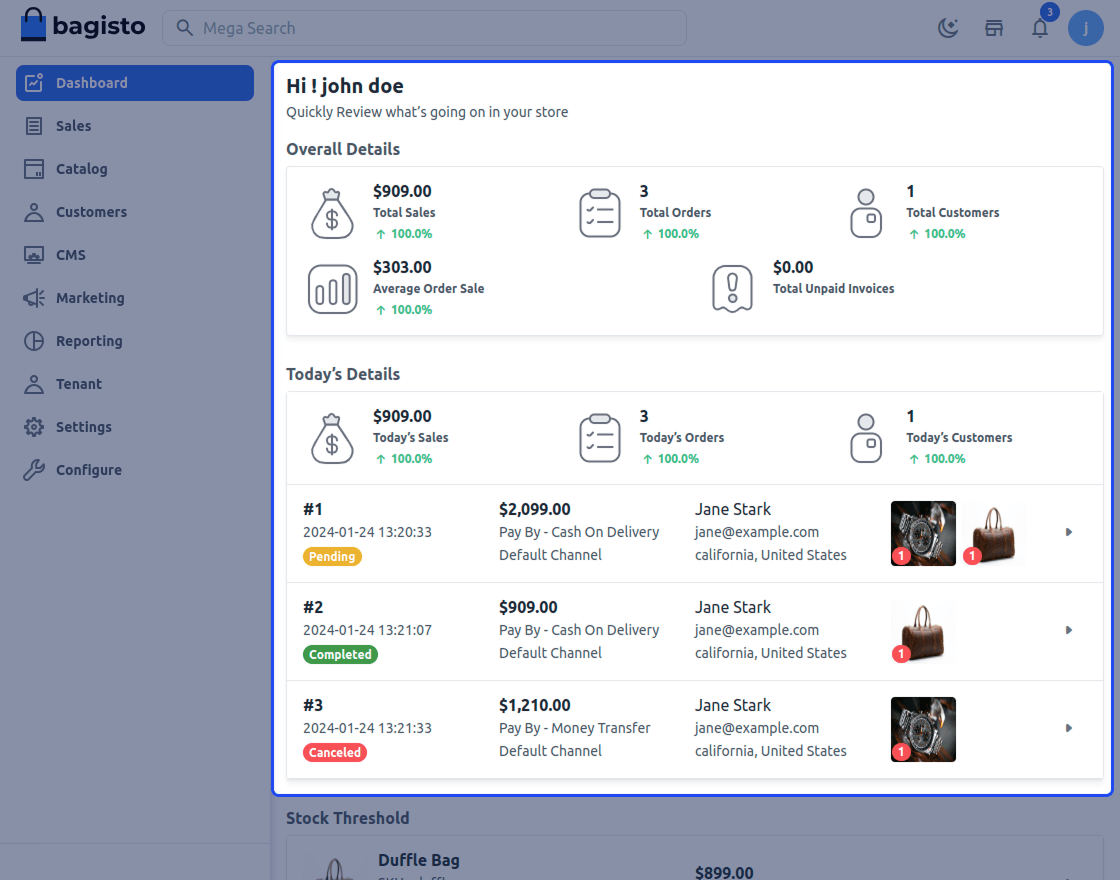Click order number #2
Image resolution: width=1120 pixels, height=880 pixels.
point(313,607)
